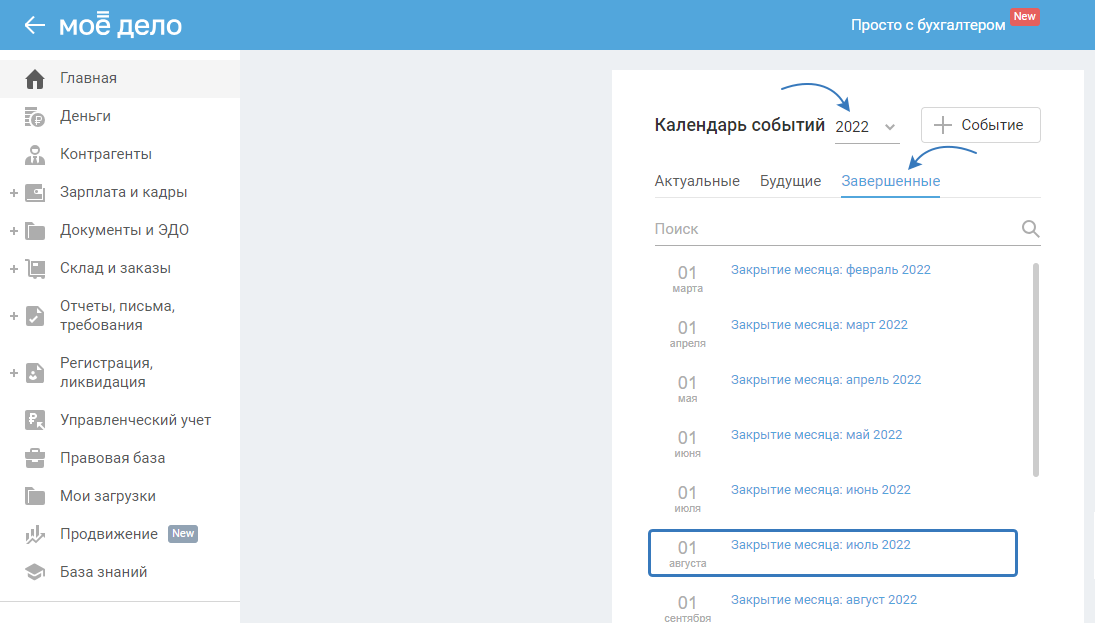Viewport: 1095px width, 623px height.
Task: Open the 2022 year dropdown
Action: click(867, 127)
